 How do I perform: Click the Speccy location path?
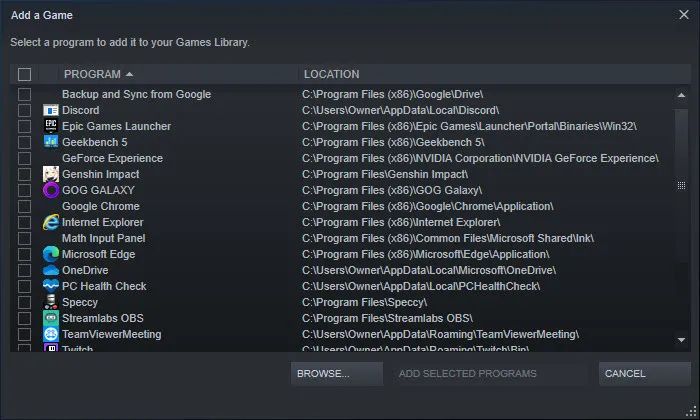coord(364,303)
